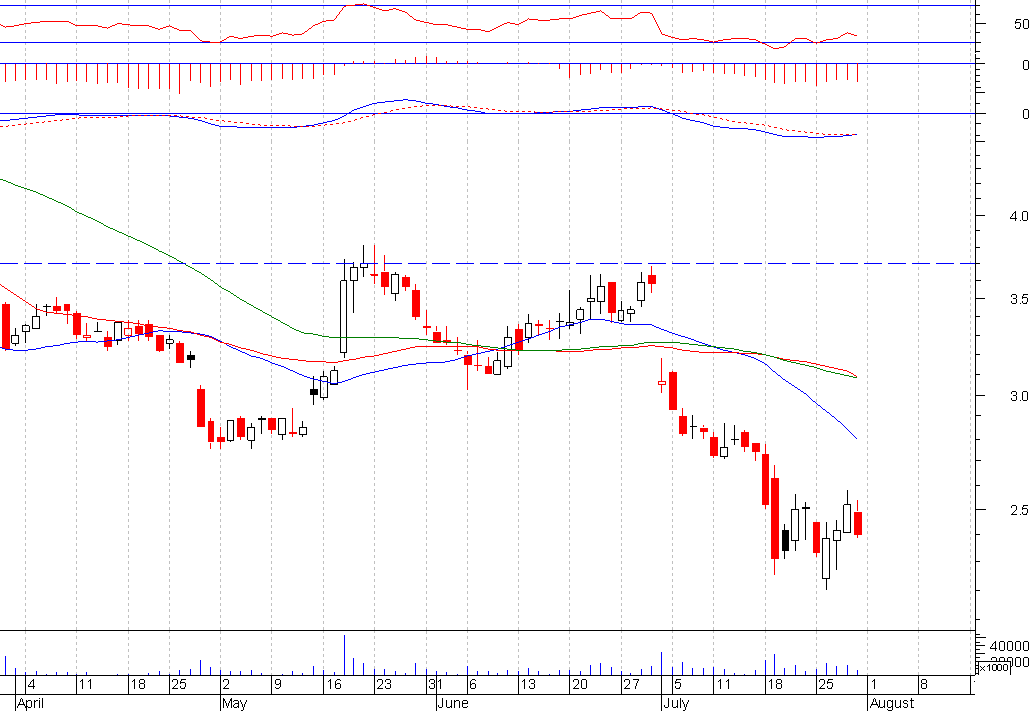Click the "40000" volume axis label
The image size is (1033, 711).
tap(1009, 646)
